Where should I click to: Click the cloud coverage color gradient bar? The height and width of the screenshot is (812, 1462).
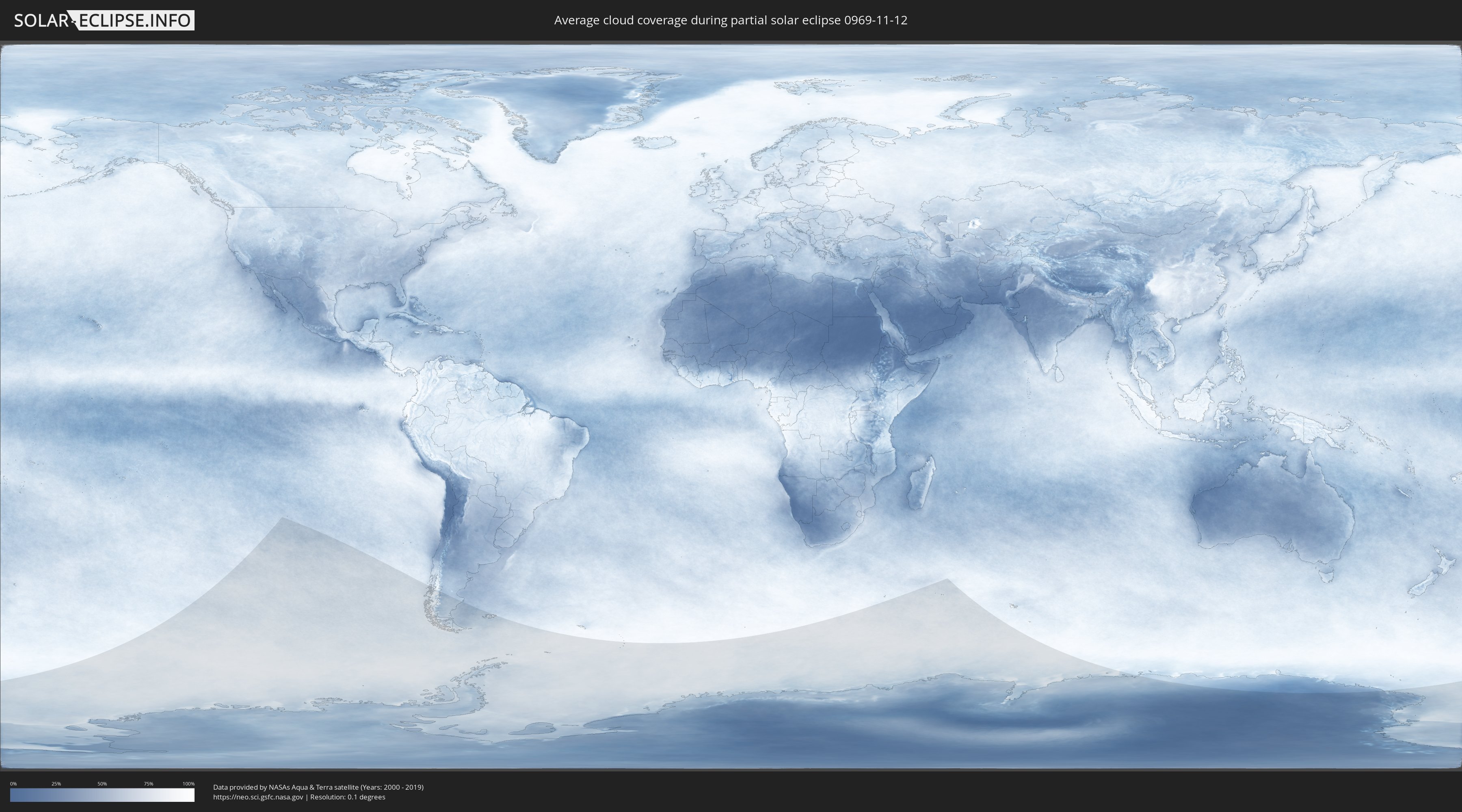click(x=102, y=795)
